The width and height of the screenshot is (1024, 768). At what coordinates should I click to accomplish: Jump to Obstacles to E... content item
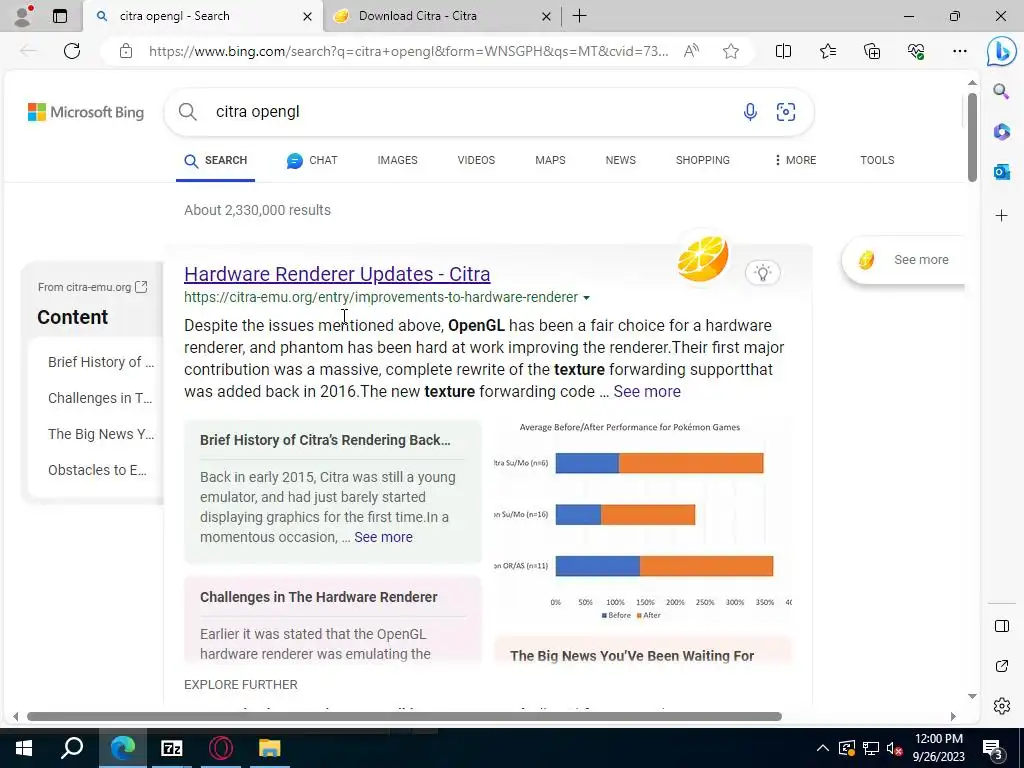(97, 470)
